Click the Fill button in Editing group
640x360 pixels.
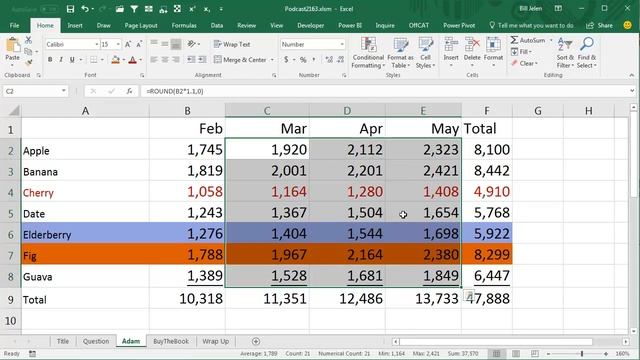pyautogui.click(x=521, y=52)
